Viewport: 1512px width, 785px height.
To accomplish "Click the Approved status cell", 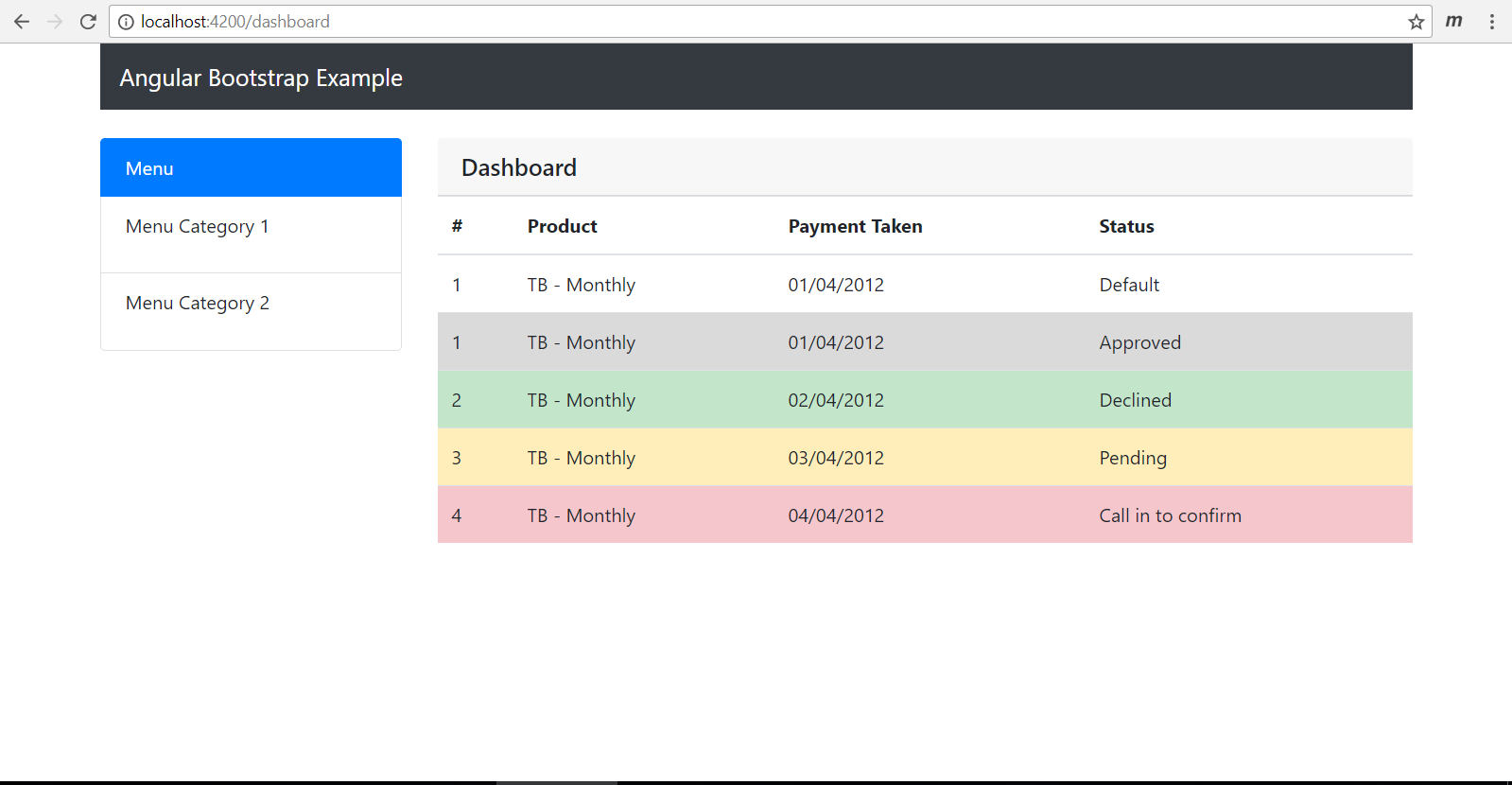I will tap(1140, 342).
